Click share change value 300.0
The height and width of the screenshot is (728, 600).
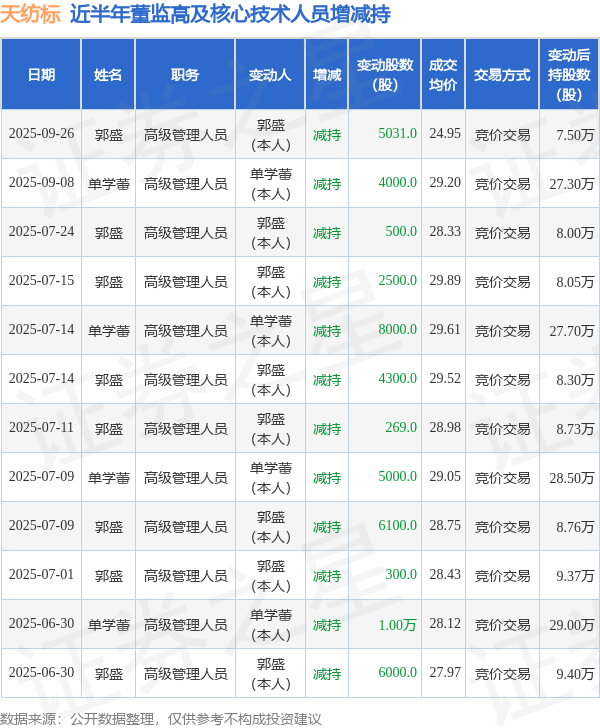(401, 575)
